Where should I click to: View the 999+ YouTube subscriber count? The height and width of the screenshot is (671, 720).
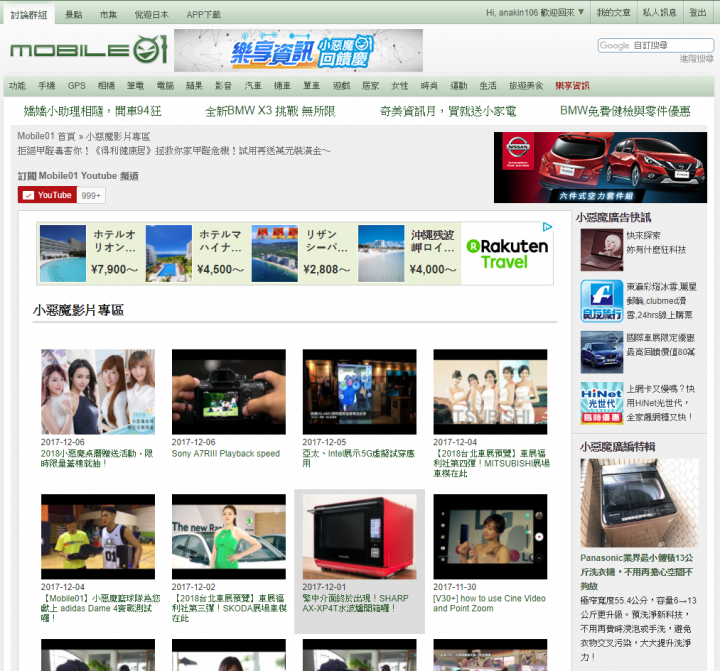[x=91, y=195]
